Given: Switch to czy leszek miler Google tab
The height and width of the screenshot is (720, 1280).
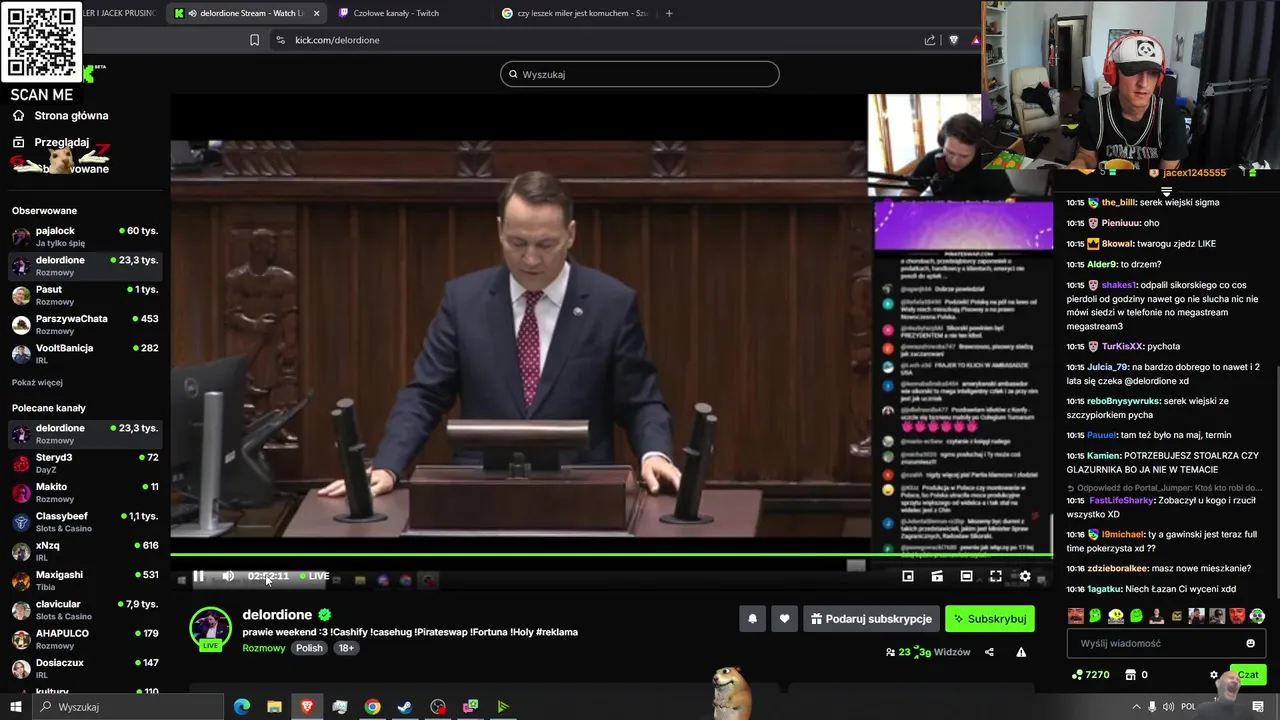Looking at the screenshot, I should click(x=574, y=13).
